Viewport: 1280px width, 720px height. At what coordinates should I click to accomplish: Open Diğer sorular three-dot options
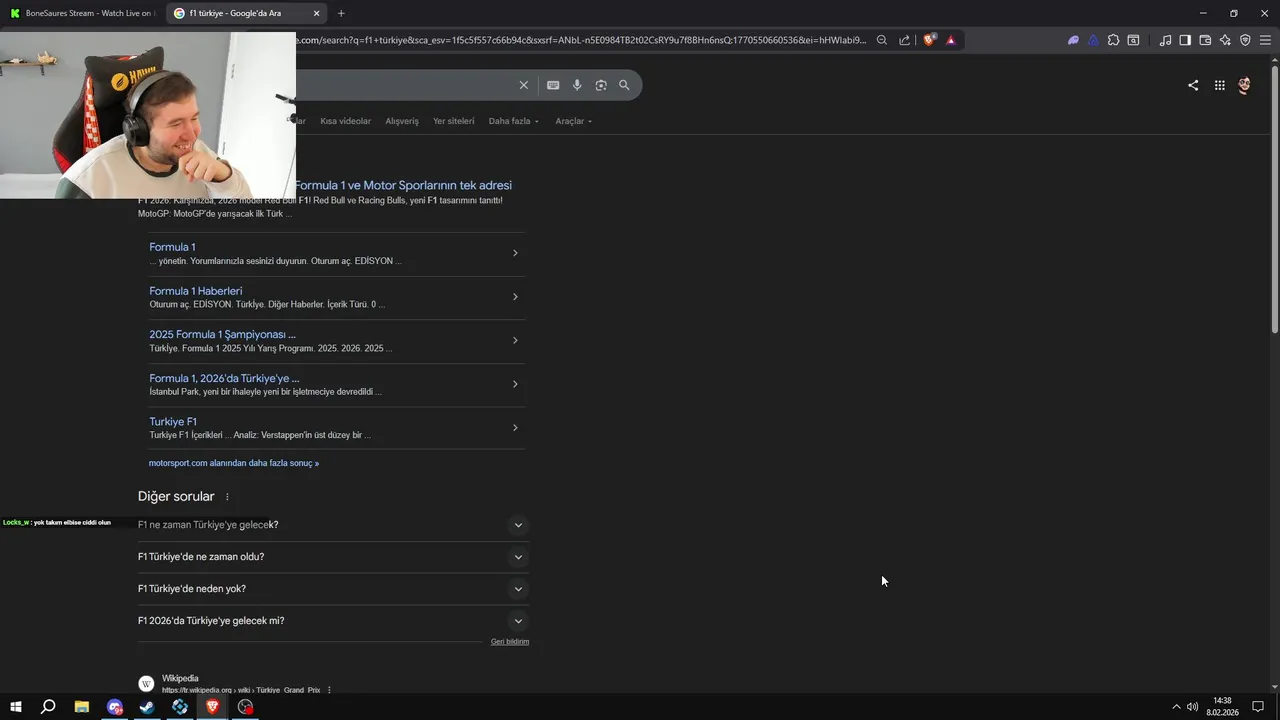227,497
